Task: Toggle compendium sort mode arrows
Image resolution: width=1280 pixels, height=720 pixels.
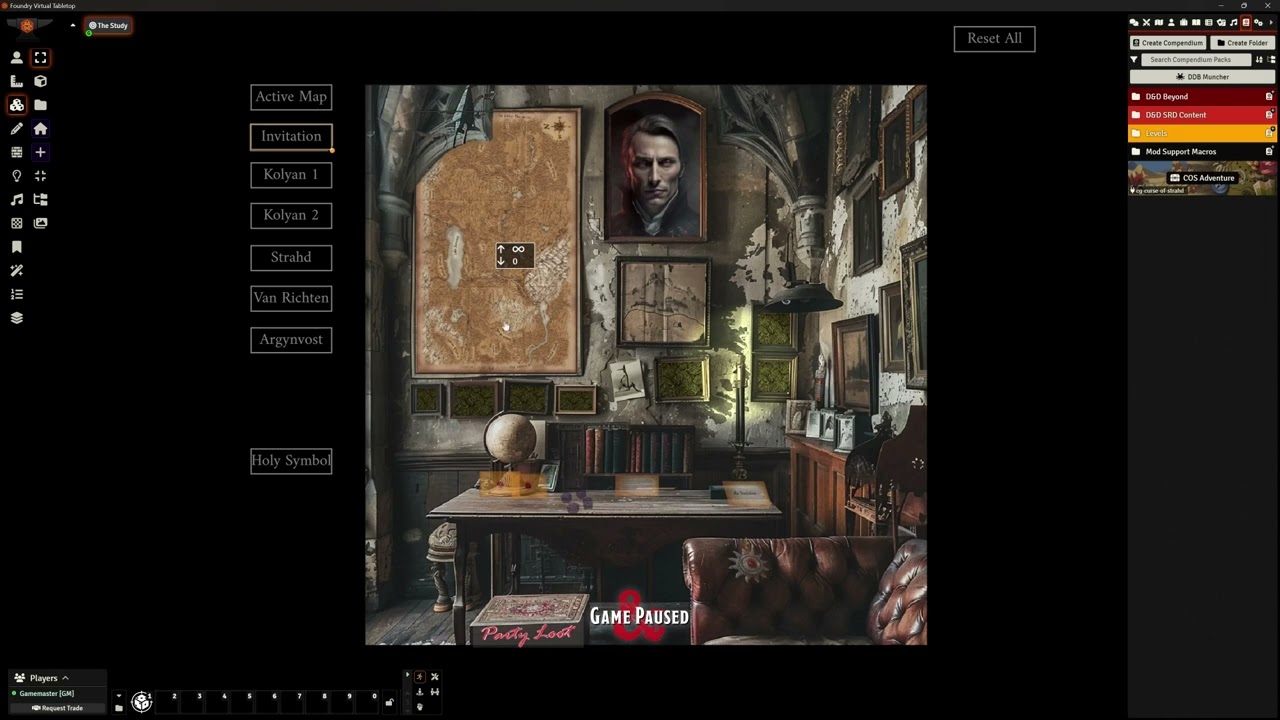Action: click(1259, 60)
